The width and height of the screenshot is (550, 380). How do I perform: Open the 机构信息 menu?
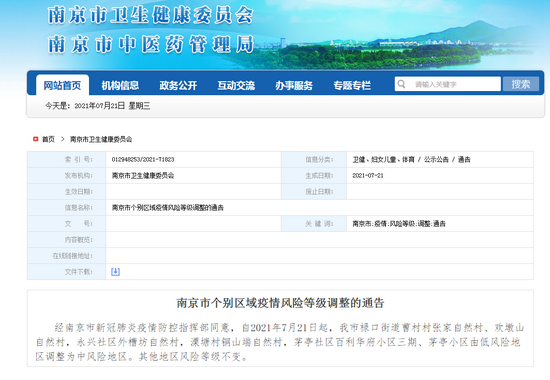pos(120,85)
